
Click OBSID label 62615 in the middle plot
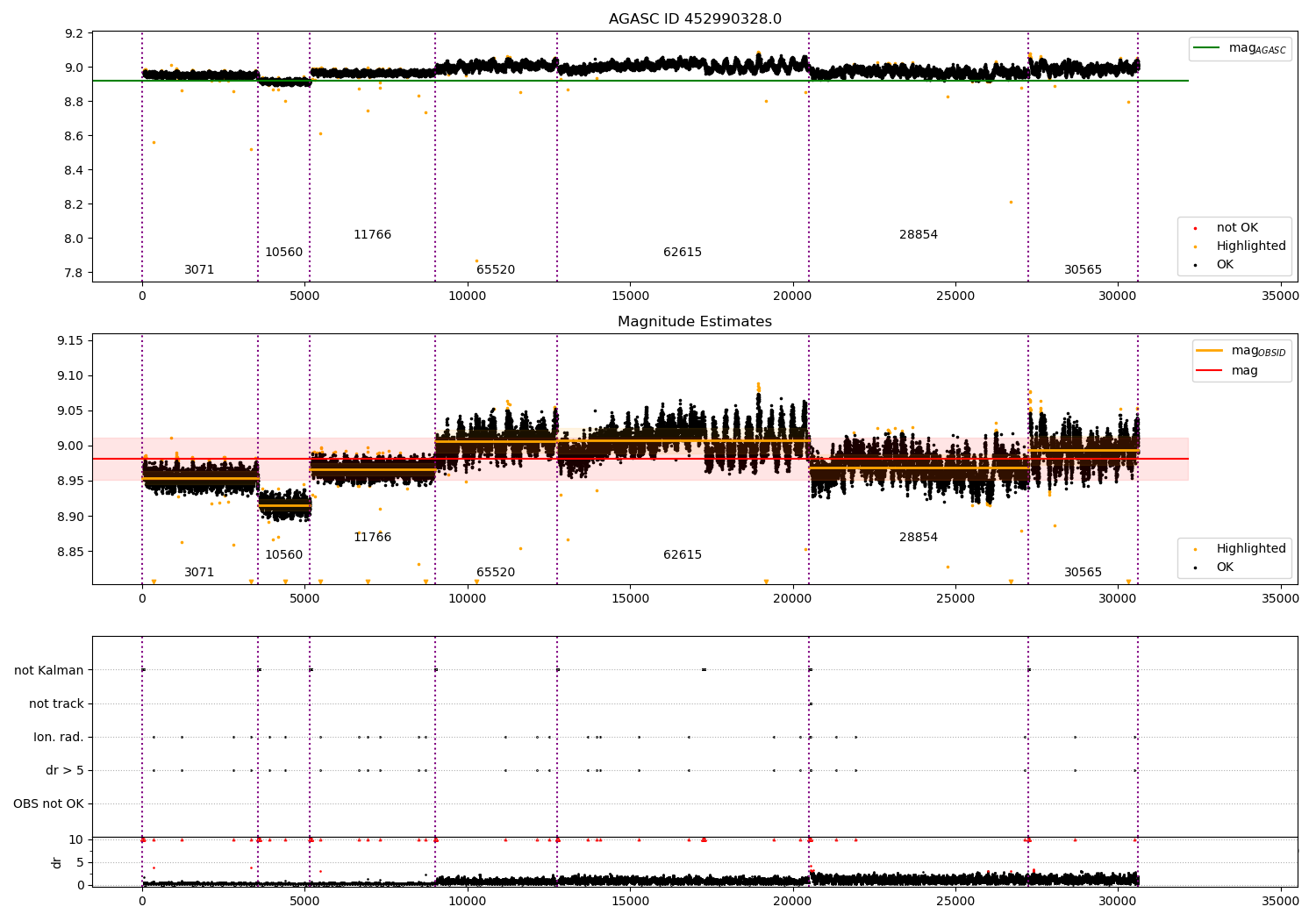pyautogui.click(x=683, y=555)
